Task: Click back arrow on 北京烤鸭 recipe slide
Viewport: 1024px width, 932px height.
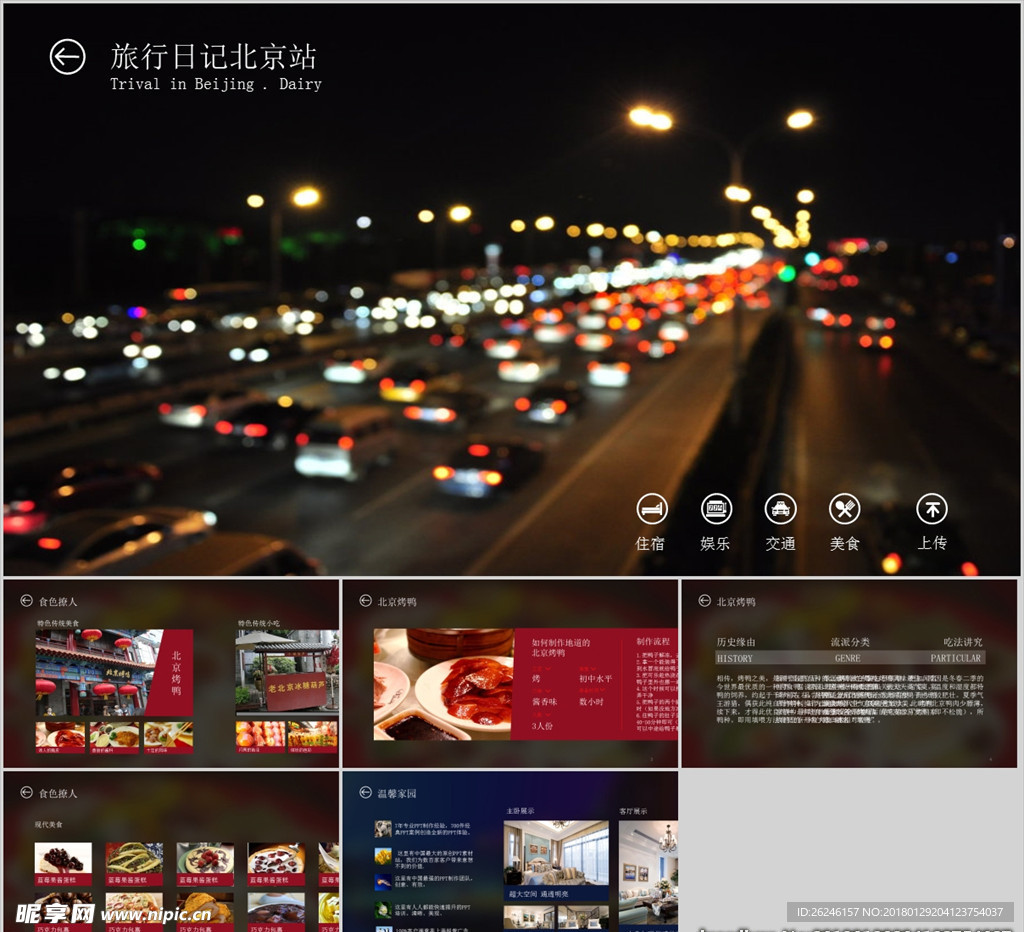Action: pos(366,601)
